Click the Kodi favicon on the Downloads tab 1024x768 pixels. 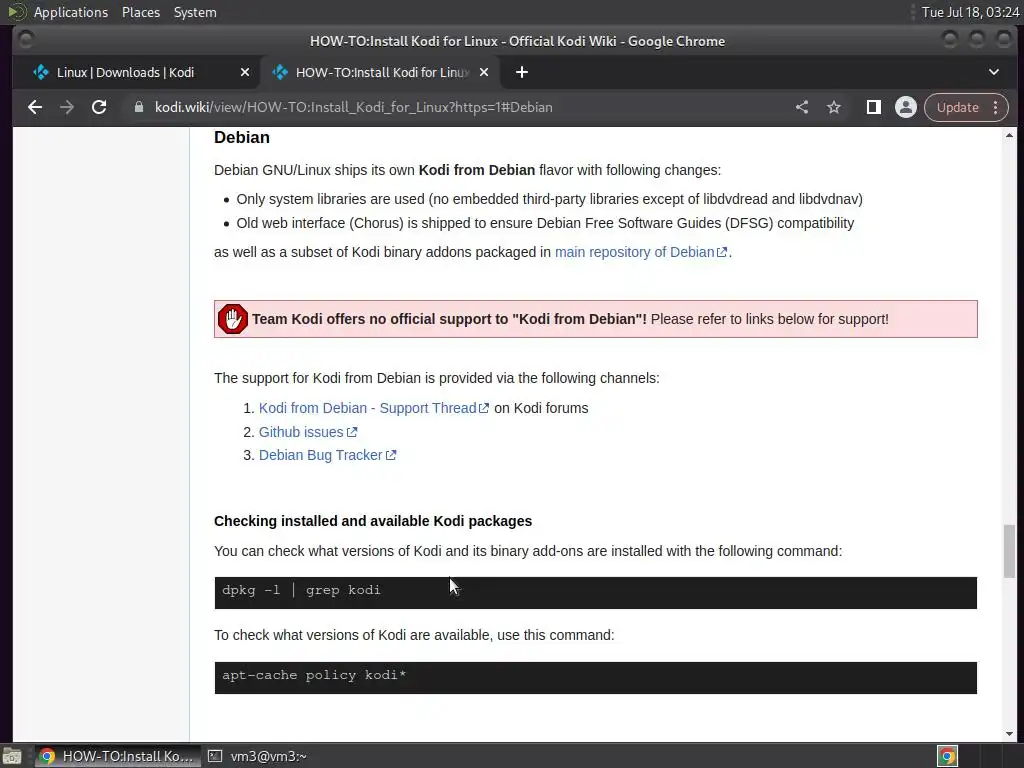(x=40, y=72)
